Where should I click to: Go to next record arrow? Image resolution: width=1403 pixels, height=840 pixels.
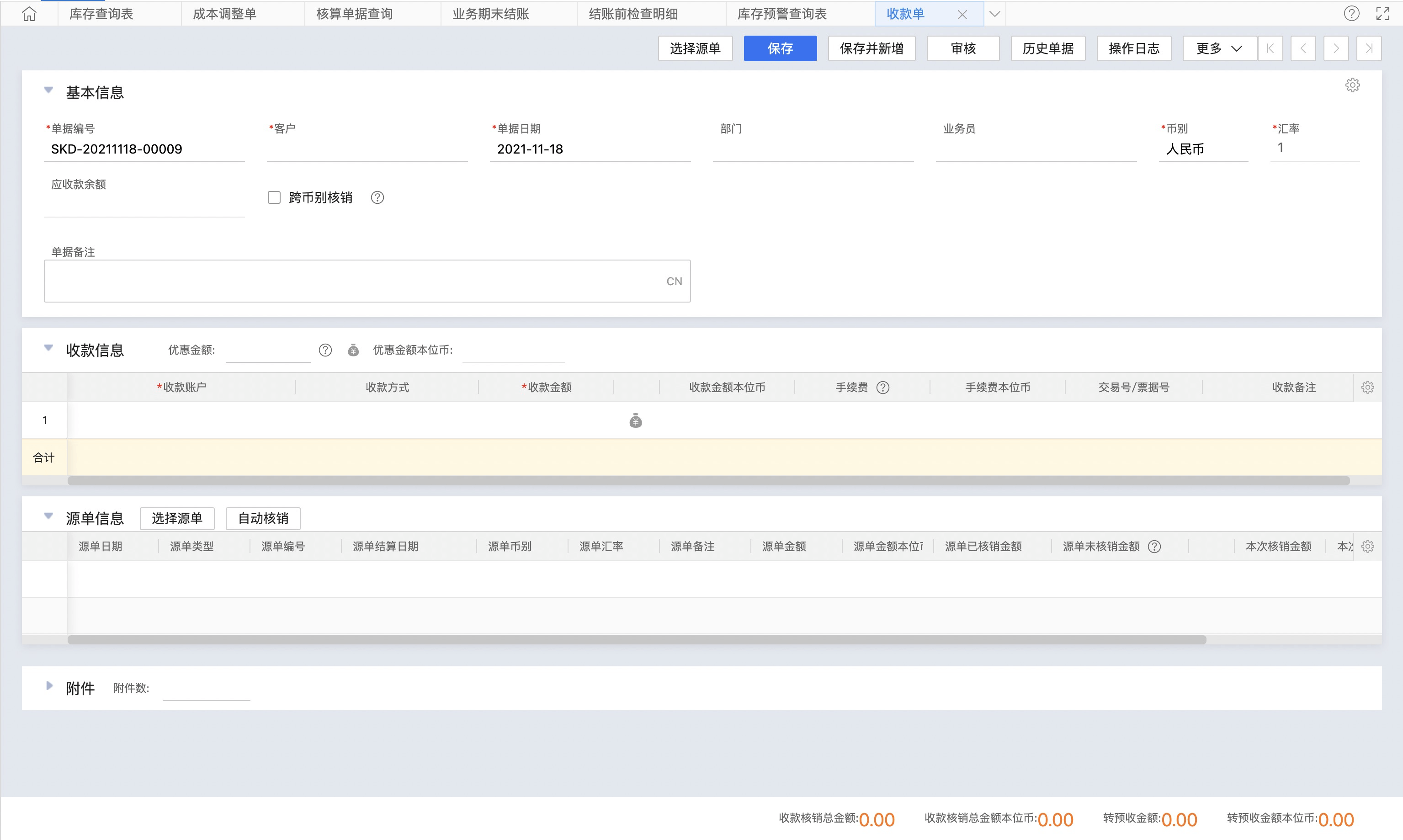[1336, 49]
